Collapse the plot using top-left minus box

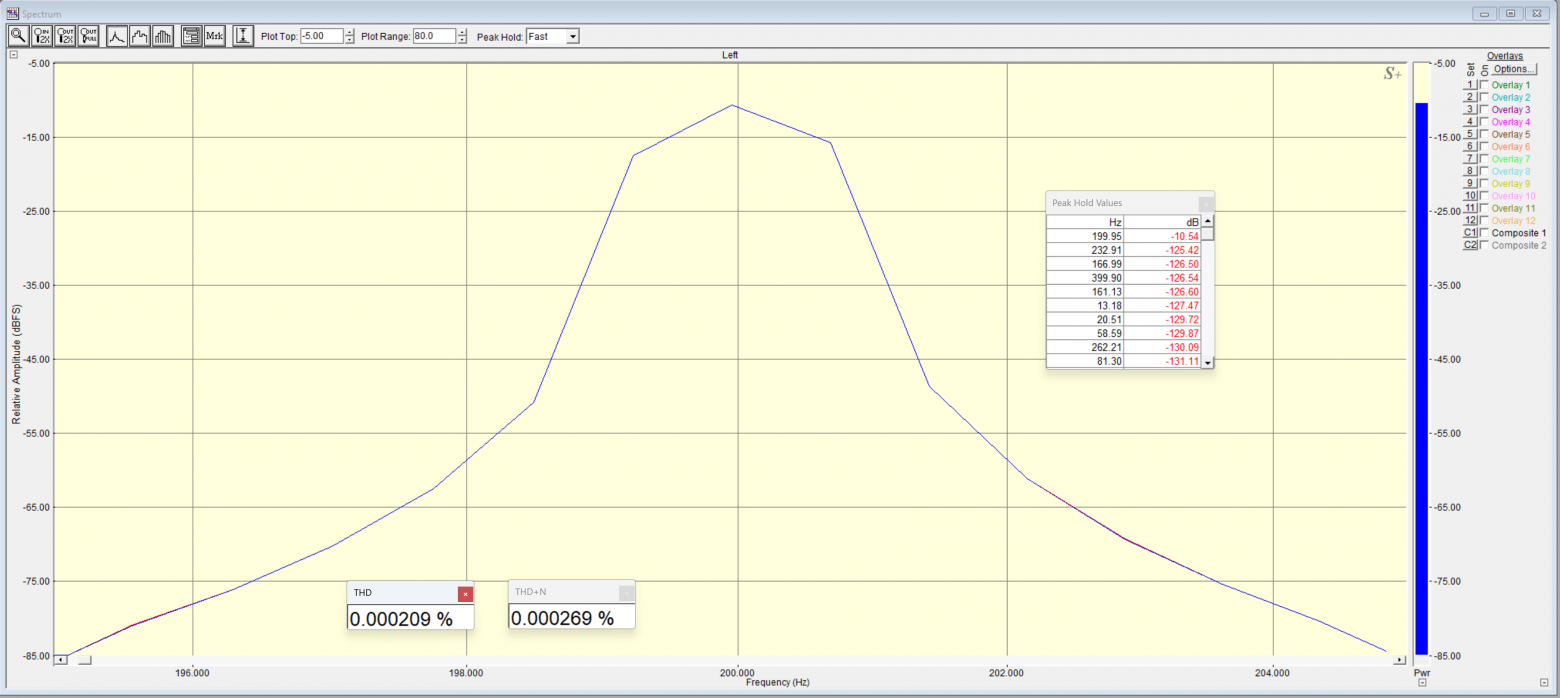(x=13, y=55)
